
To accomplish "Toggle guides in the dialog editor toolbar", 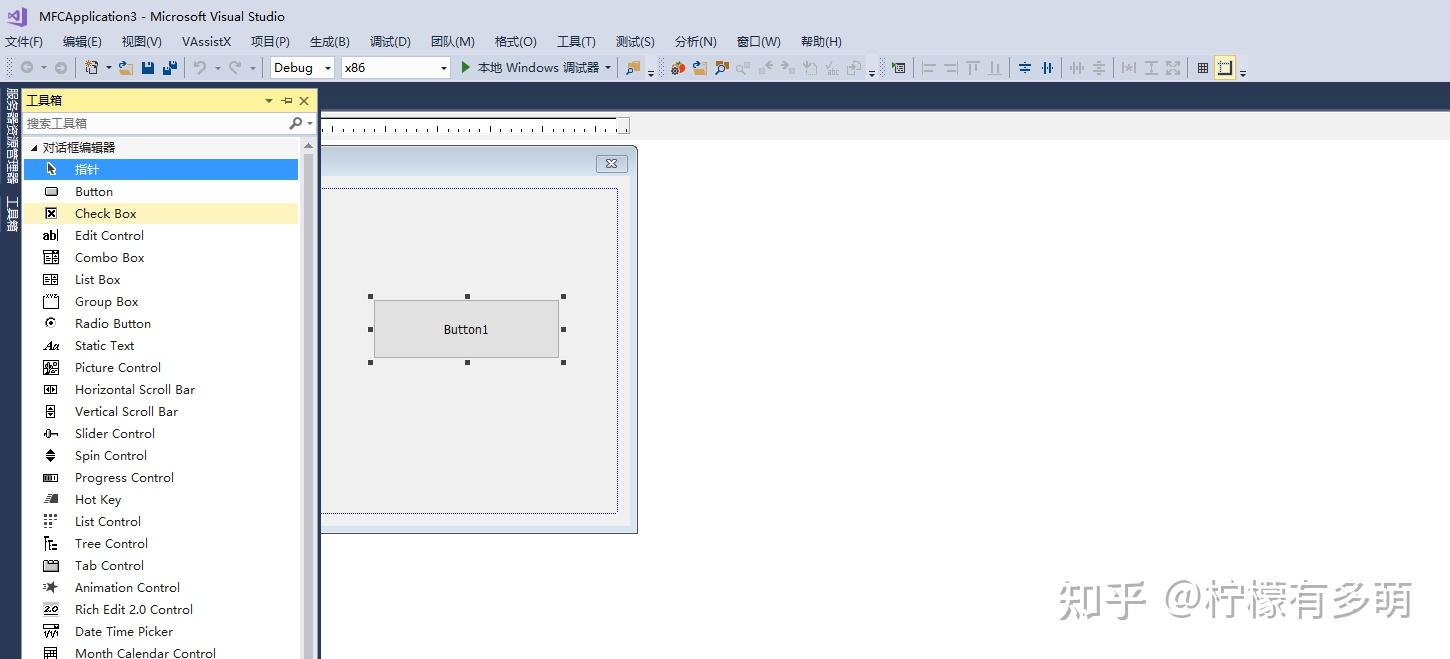I will tap(1224, 67).
